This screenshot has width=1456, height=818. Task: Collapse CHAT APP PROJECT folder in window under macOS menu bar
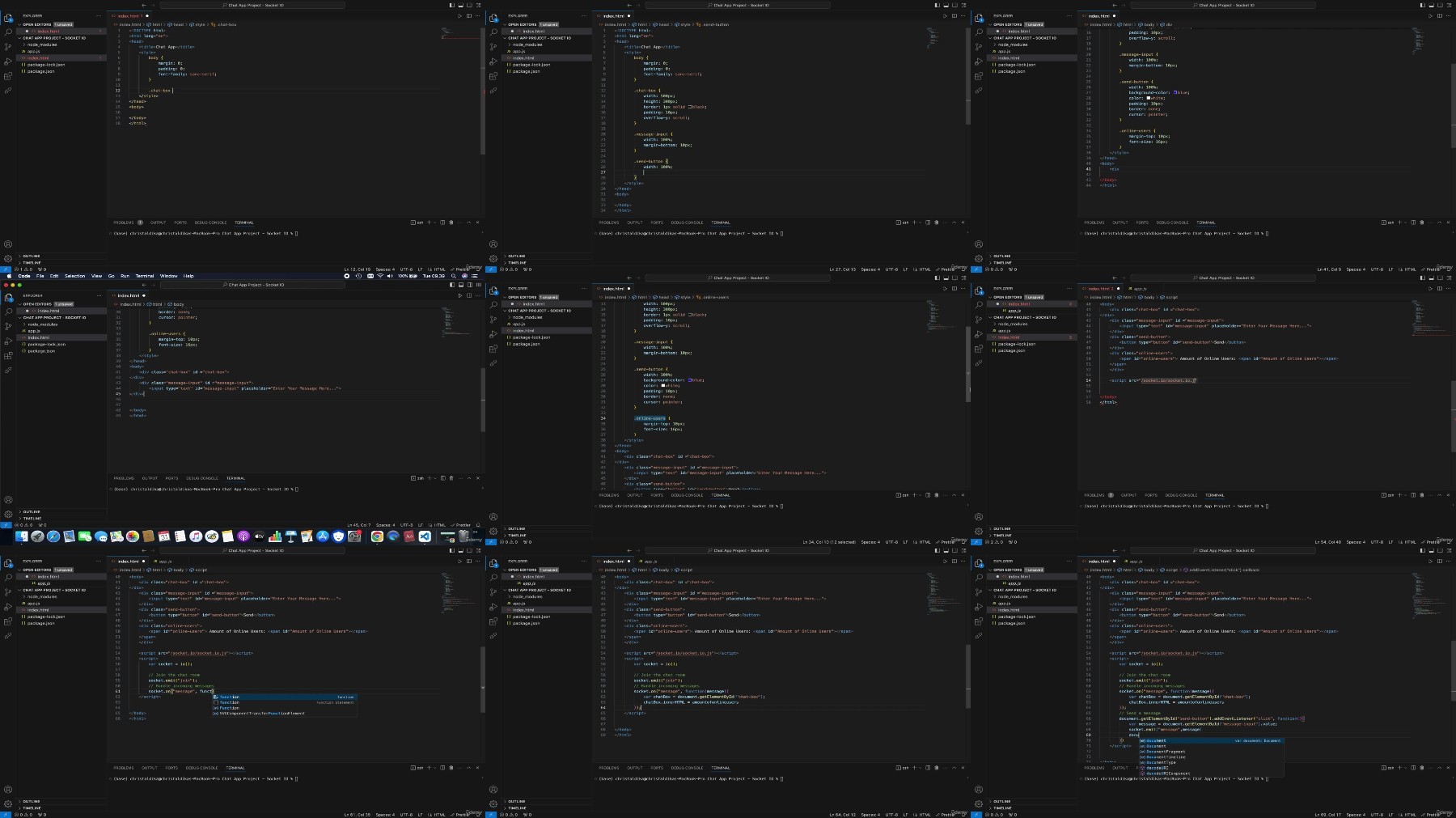pyautogui.click(x=62, y=317)
